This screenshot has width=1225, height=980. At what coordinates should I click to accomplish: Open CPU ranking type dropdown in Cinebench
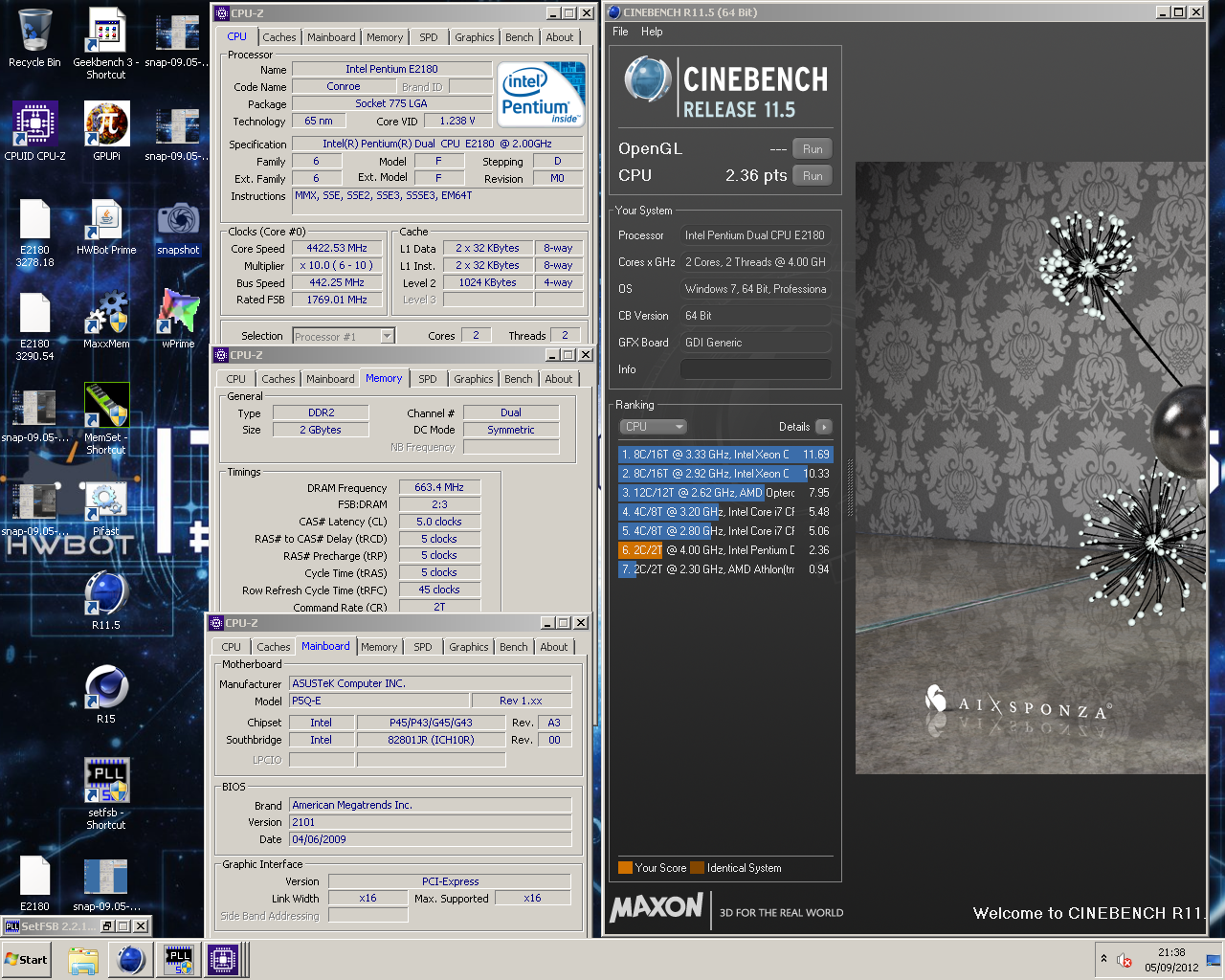pyautogui.click(x=654, y=427)
